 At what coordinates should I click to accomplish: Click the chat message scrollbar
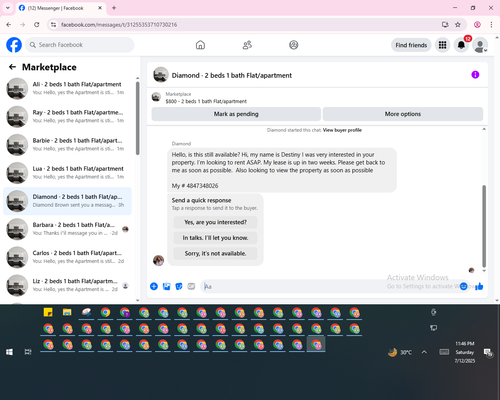[484, 226]
